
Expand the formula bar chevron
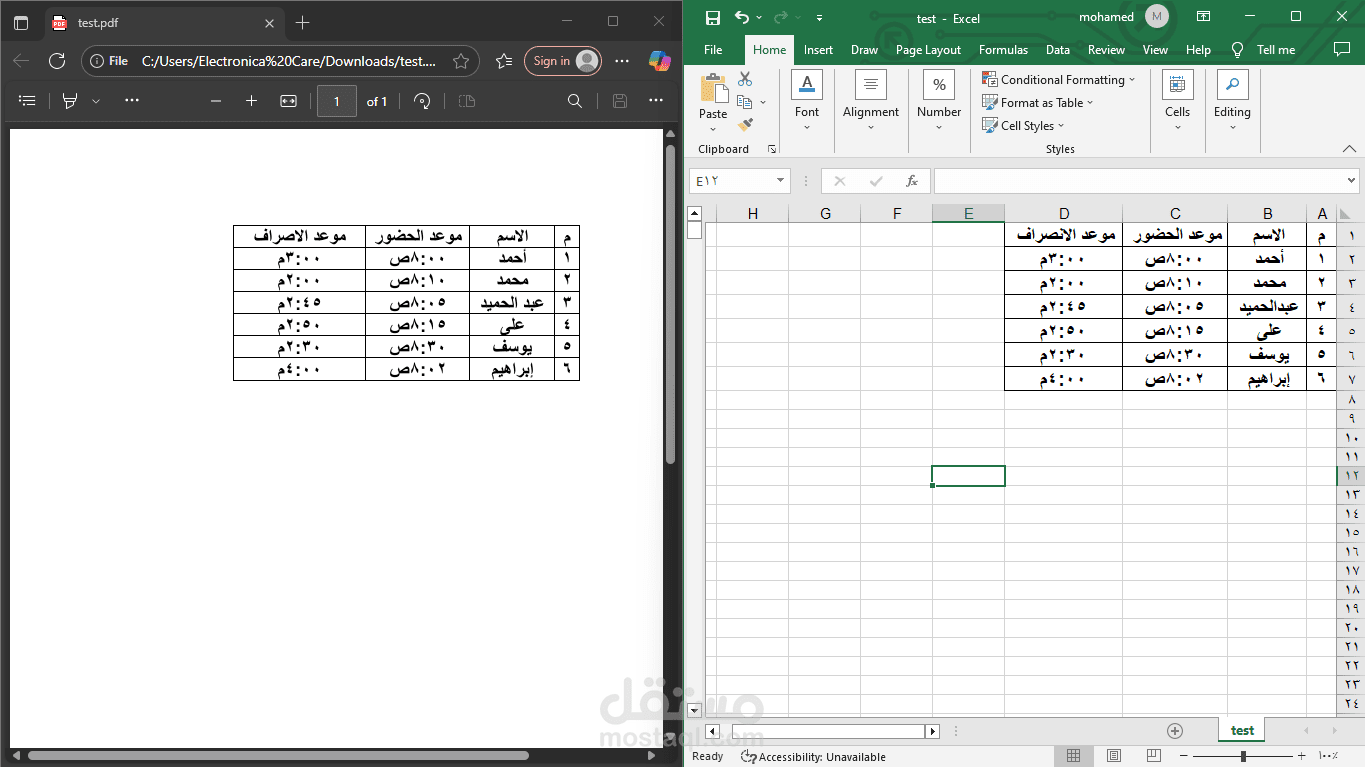(1352, 181)
